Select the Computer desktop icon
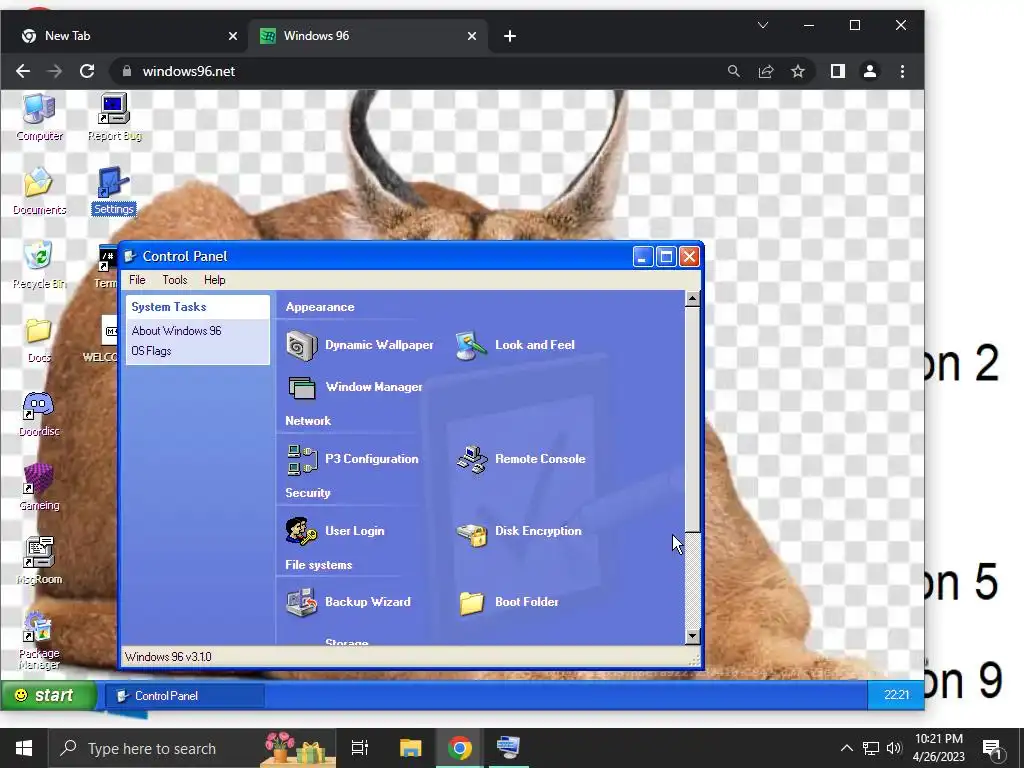The image size is (1024, 768). (39, 118)
